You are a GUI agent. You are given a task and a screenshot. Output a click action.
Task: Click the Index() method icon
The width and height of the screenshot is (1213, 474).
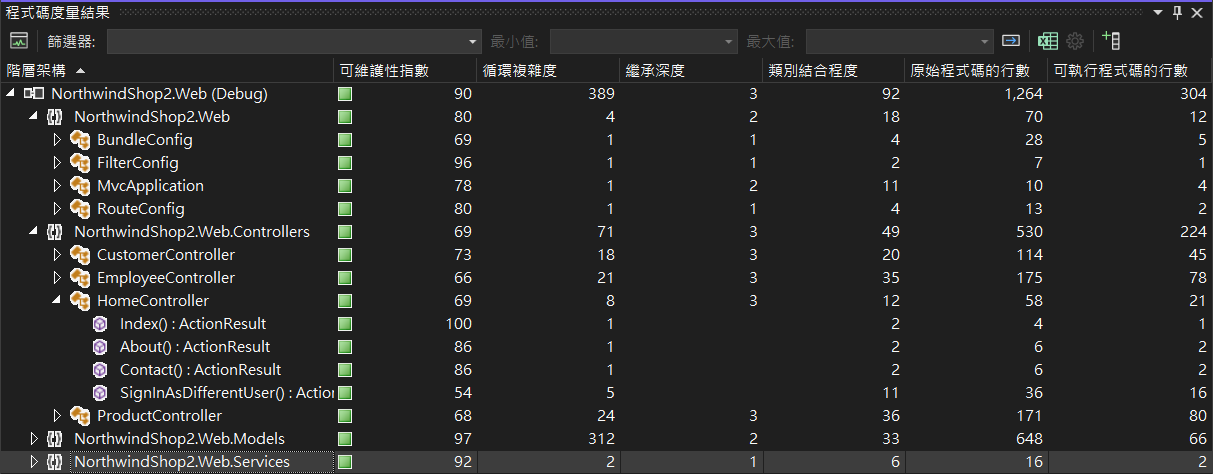click(100, 324)
